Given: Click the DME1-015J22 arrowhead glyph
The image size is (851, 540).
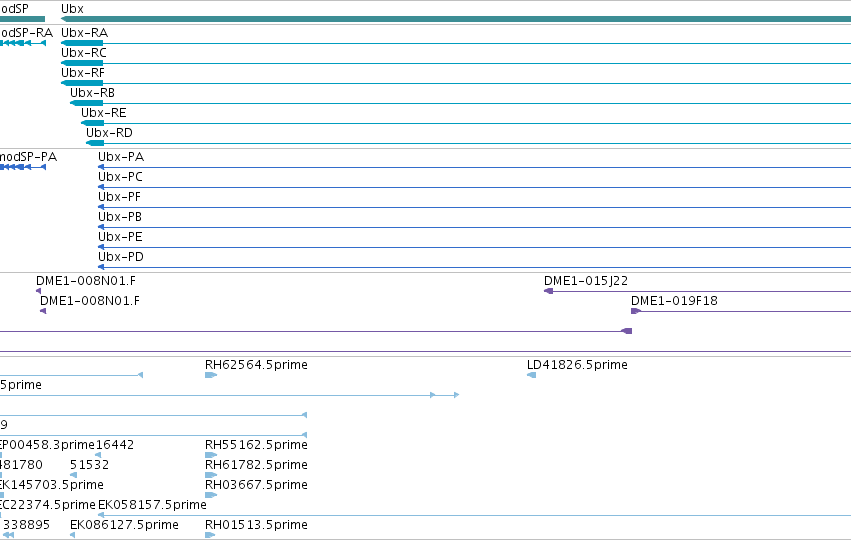Looking at the screenshot, I should pos(548,291).
